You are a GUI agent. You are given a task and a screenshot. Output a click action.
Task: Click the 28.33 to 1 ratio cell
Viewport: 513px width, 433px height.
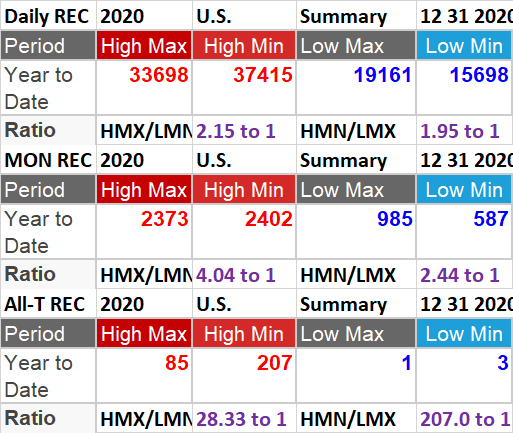click(244, 419)
